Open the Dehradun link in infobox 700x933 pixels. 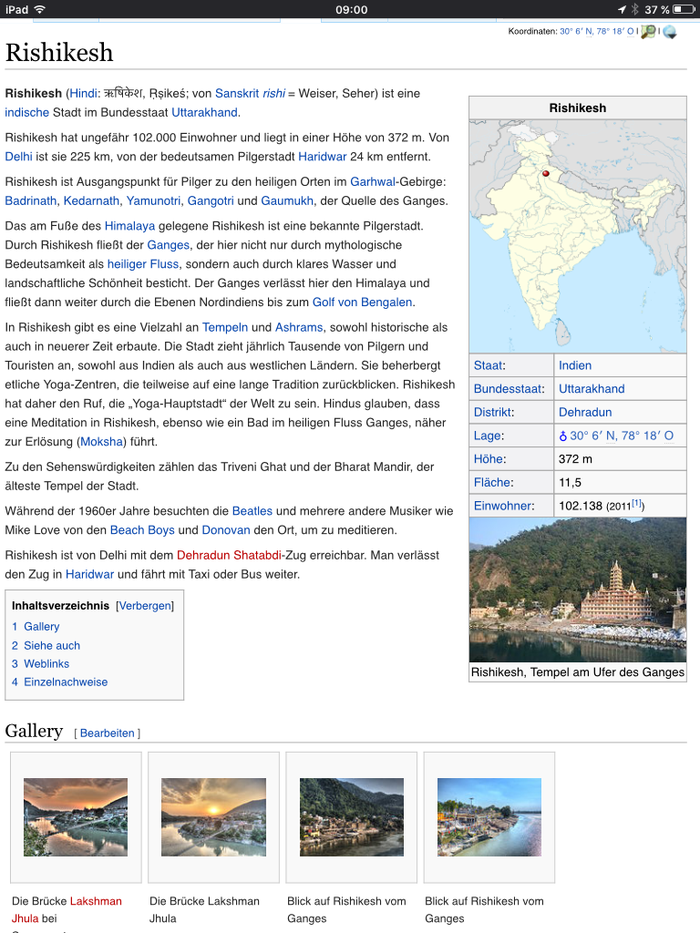[585, 412]
